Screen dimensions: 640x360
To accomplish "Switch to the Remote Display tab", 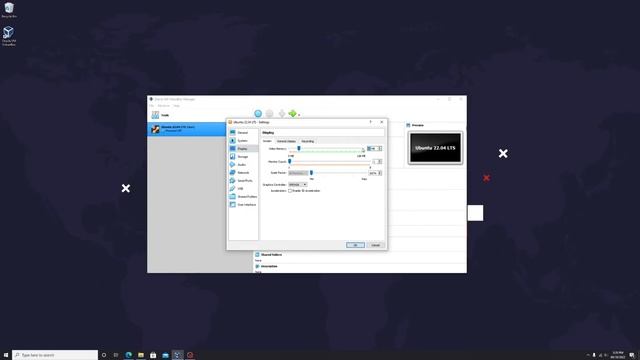I will pyautogui.click(x=286, y=141).
